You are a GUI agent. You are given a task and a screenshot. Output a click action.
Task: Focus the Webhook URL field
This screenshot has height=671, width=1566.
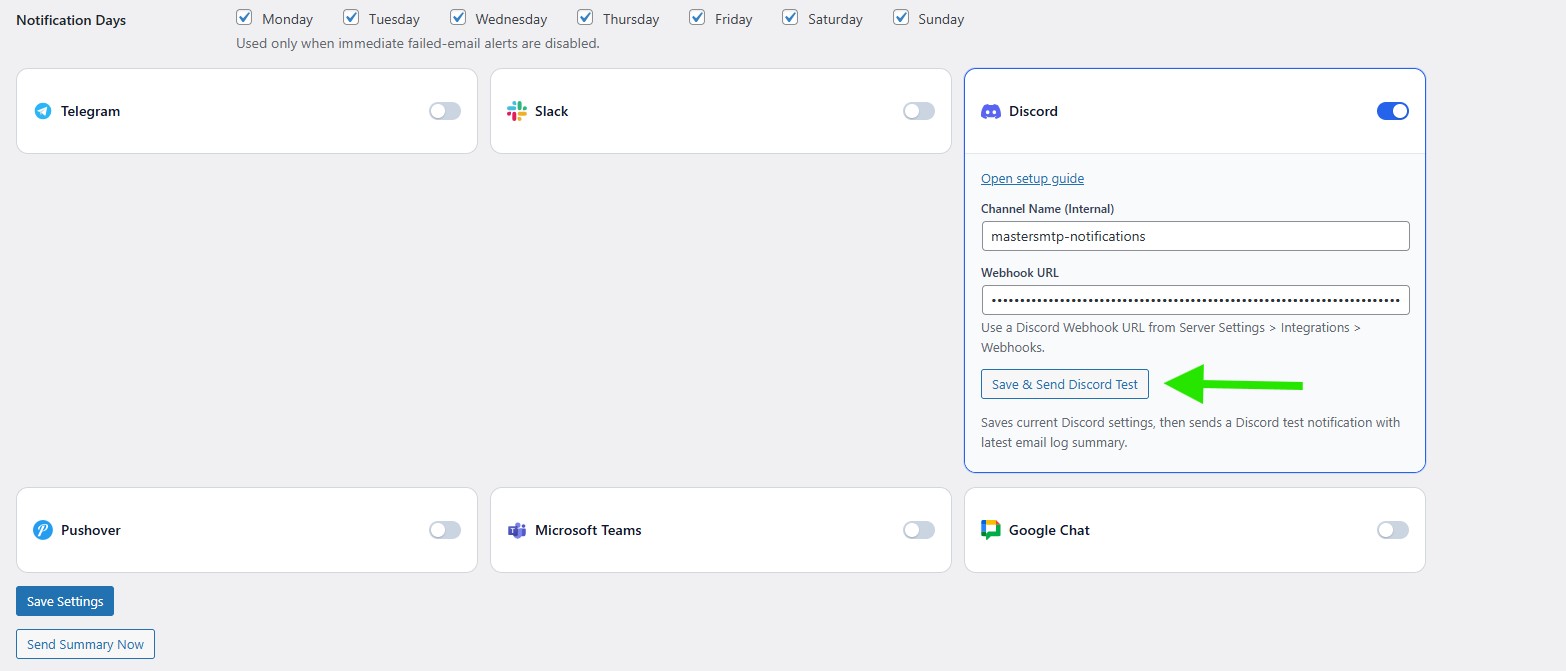1196,300
